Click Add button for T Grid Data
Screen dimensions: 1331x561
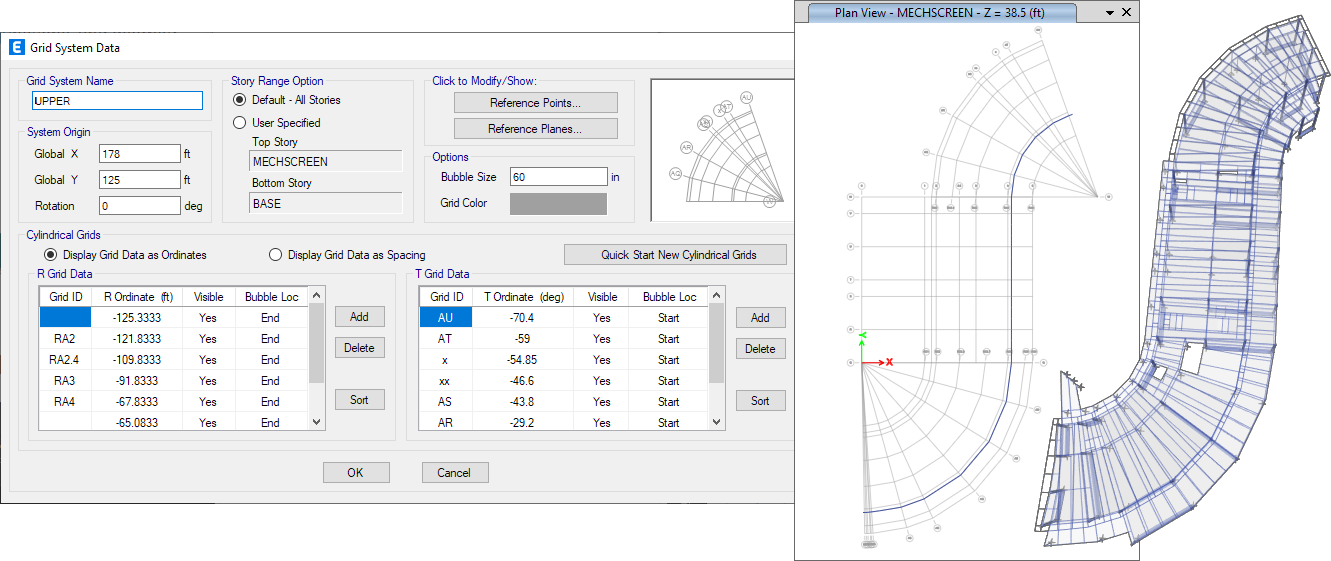click(760, 318)
